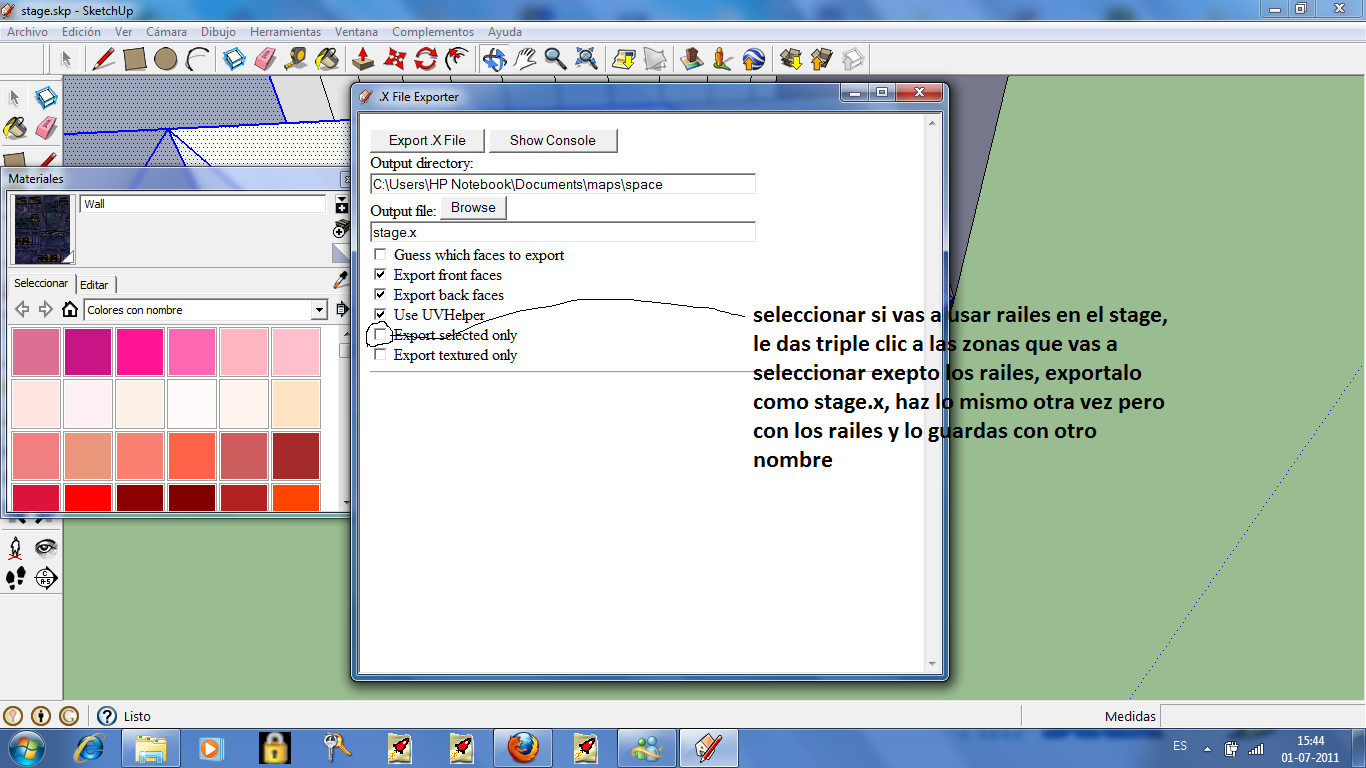1366x768 pixels.
Task: Disable Export back faces
Action: pyautogui.click(x=380, y=295)
